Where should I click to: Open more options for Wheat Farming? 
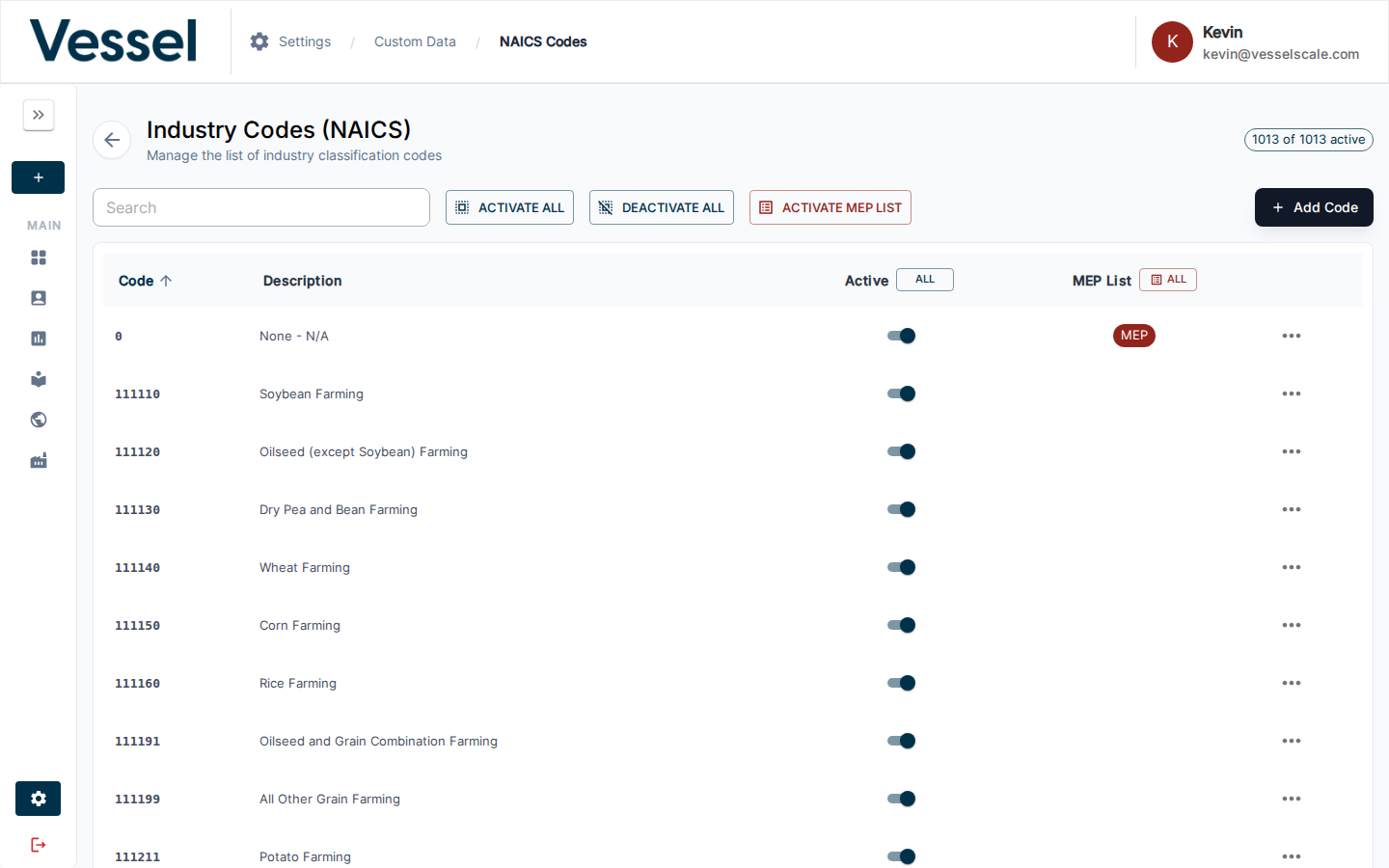coord(1292,567)
